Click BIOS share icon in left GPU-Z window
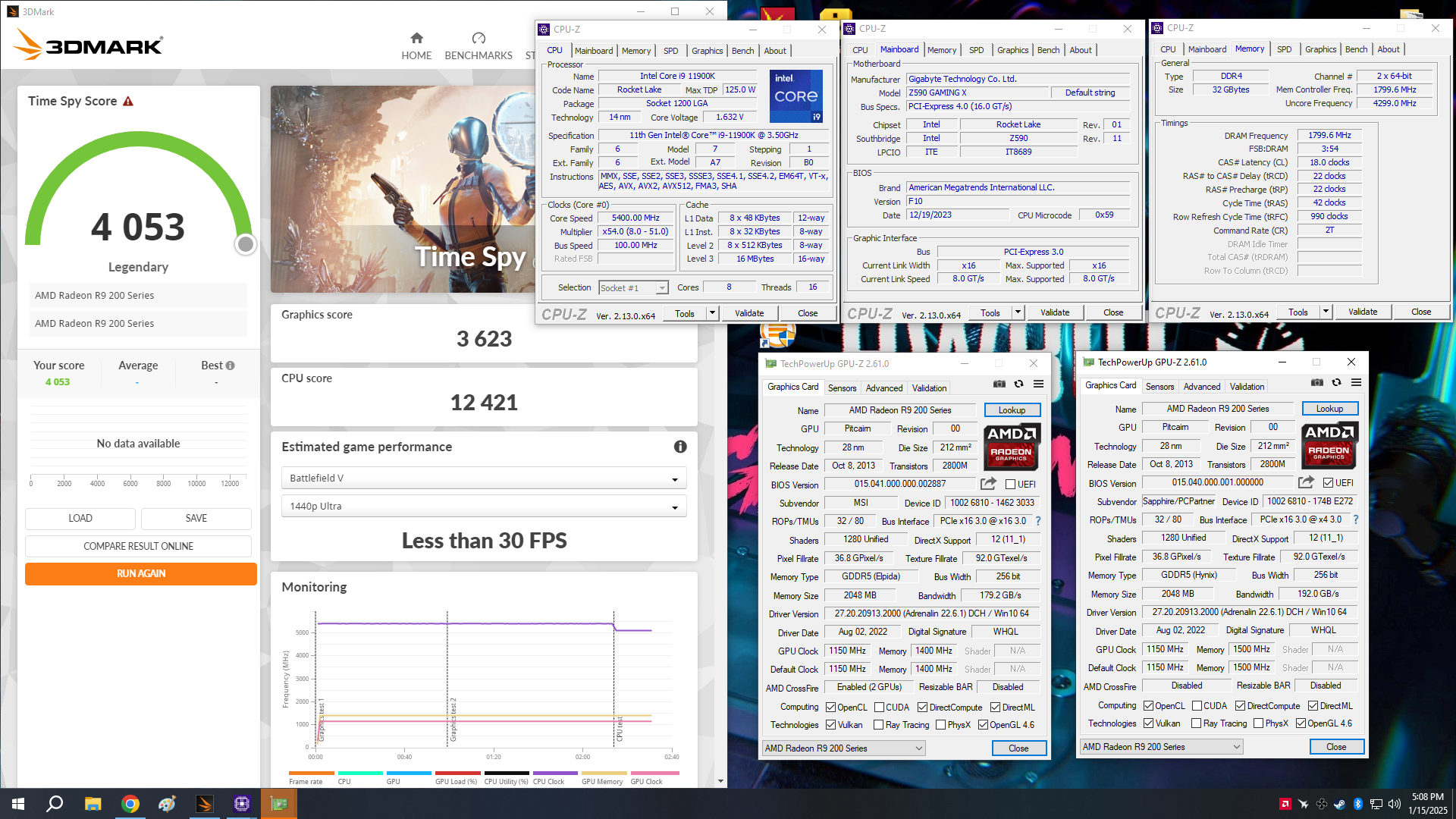The height and width of the screenshot is (819, 1456). tap(988, 484)
